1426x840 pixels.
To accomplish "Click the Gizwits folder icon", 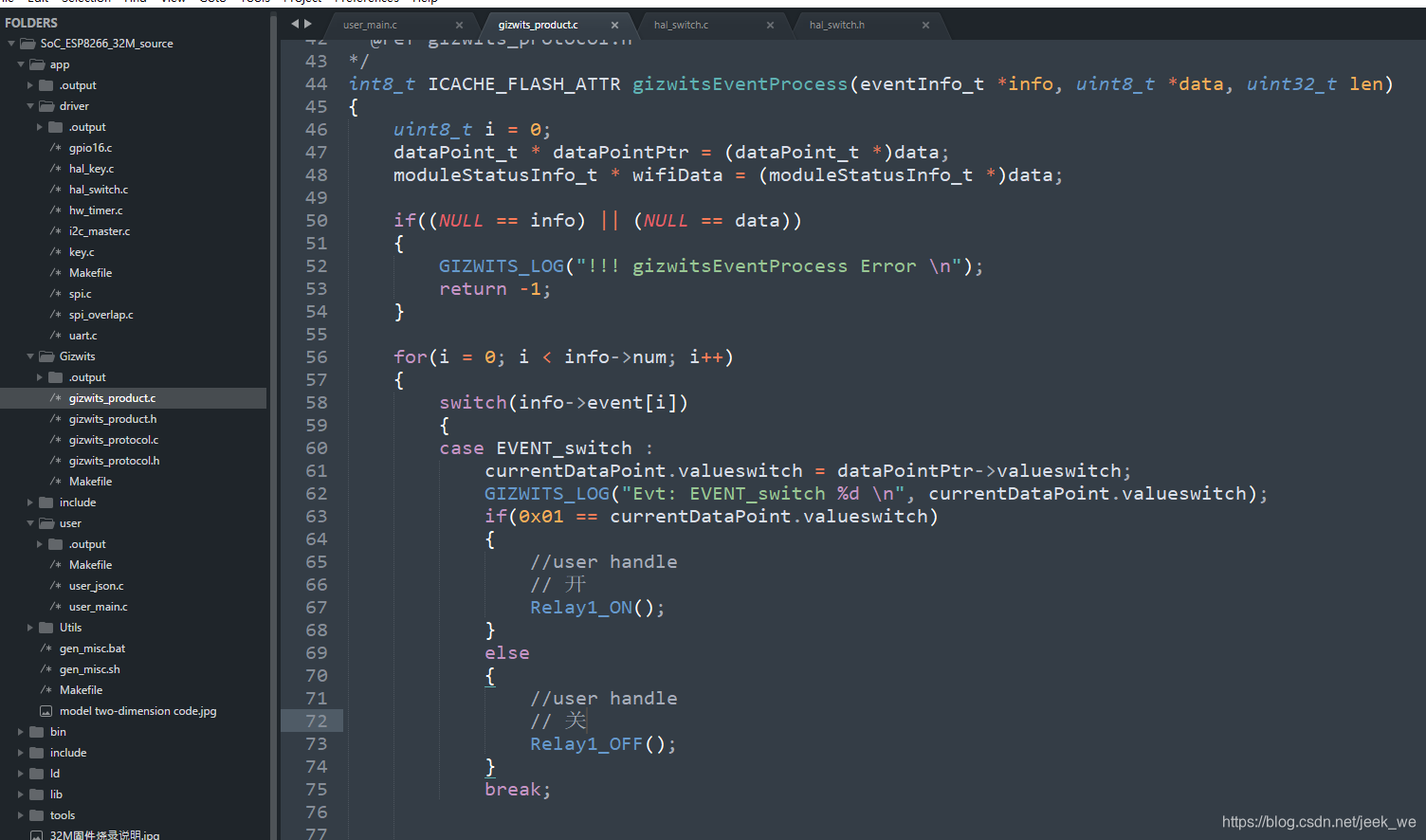I will 46,356.
